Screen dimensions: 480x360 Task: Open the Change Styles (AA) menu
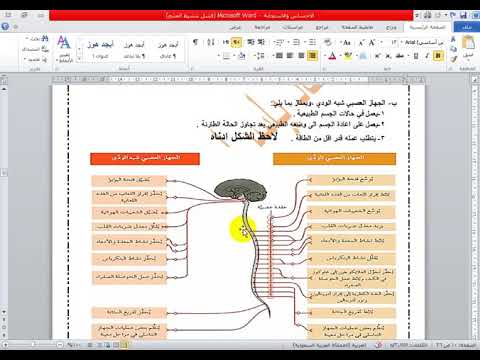pos(64,50)
